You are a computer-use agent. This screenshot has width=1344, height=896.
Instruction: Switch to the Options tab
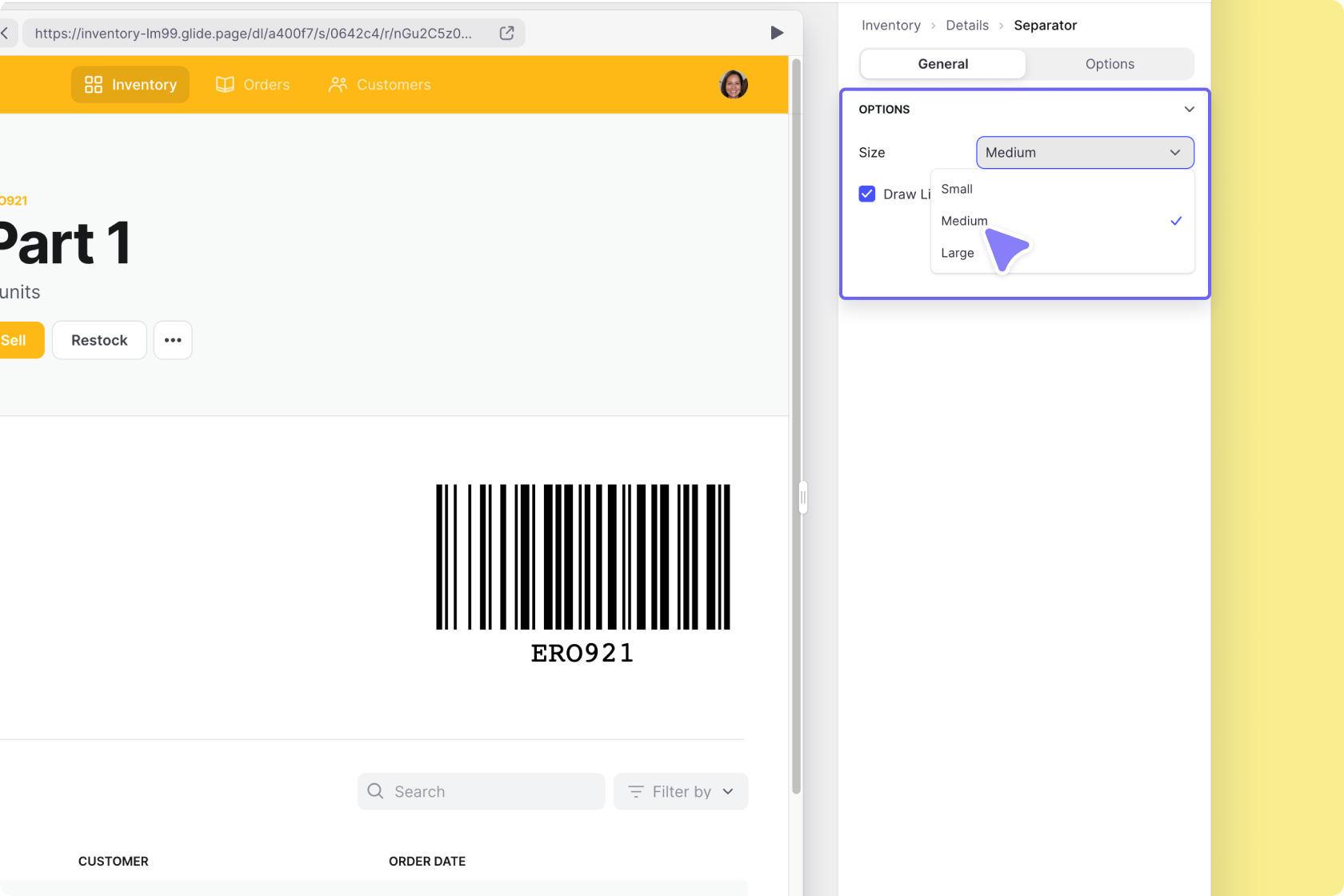click(1109, 64)
